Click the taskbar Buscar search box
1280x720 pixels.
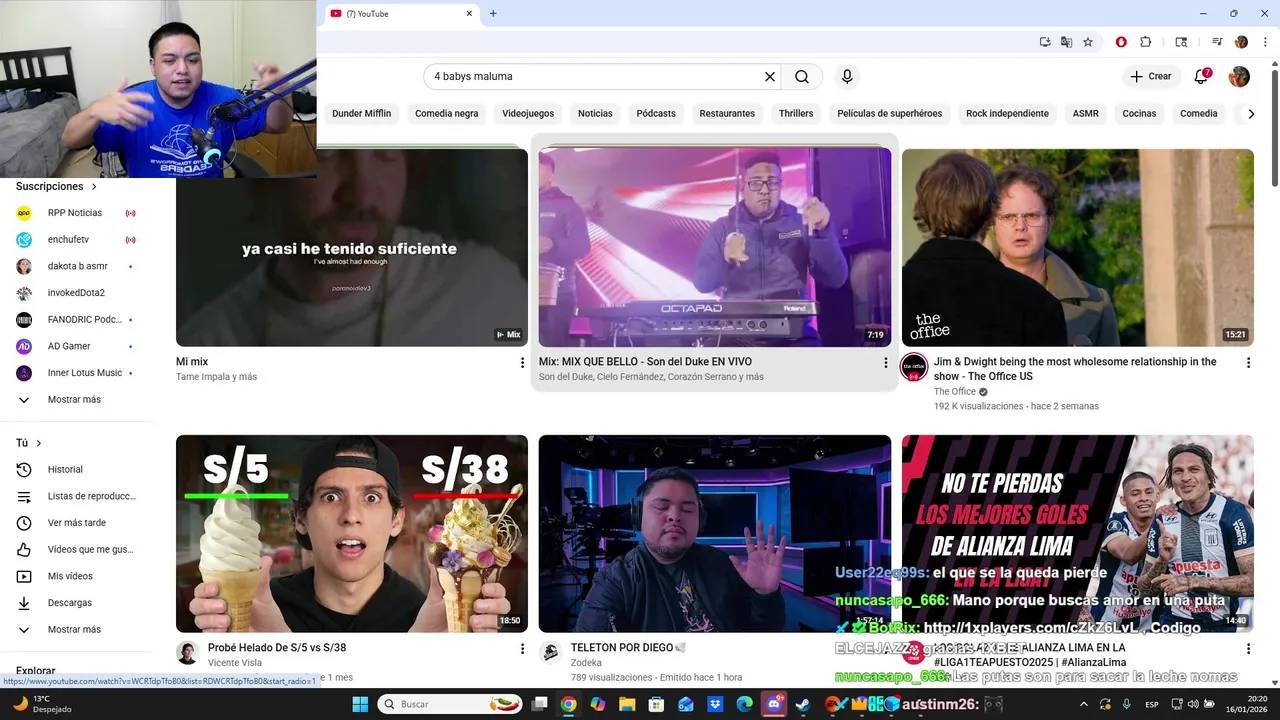click(450, 704)
